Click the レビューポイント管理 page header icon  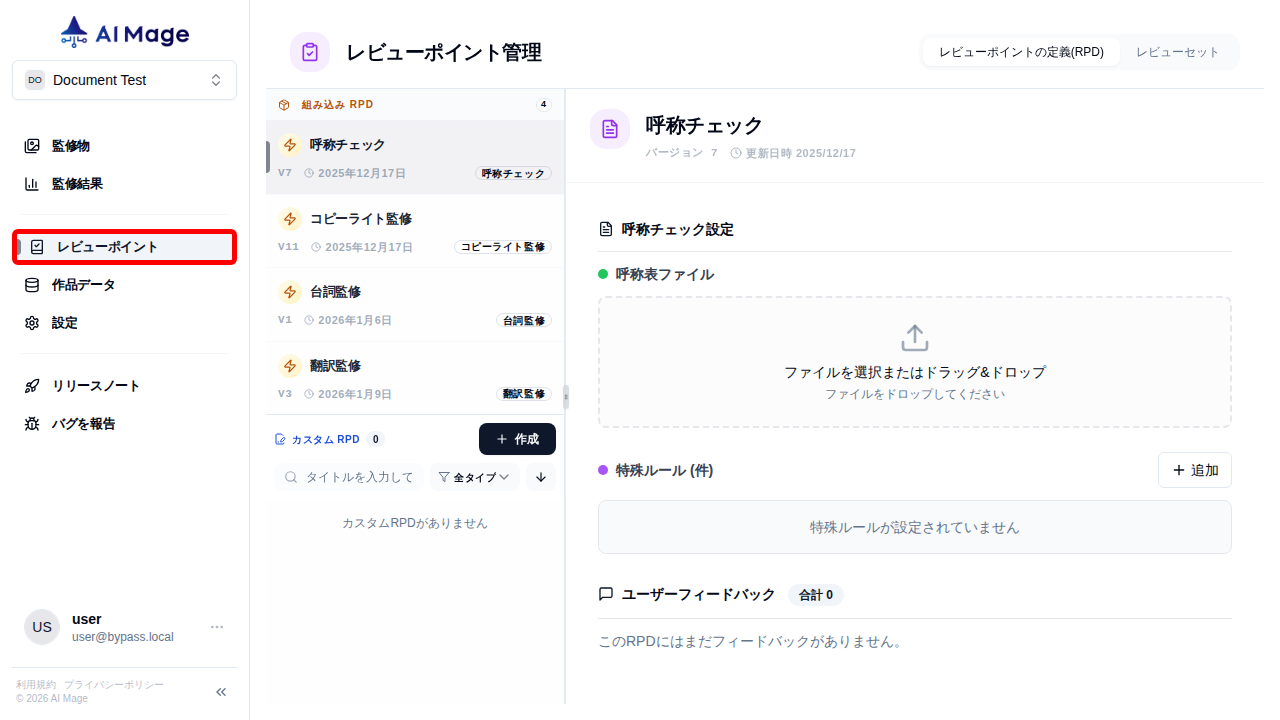(x=310, y=51)
